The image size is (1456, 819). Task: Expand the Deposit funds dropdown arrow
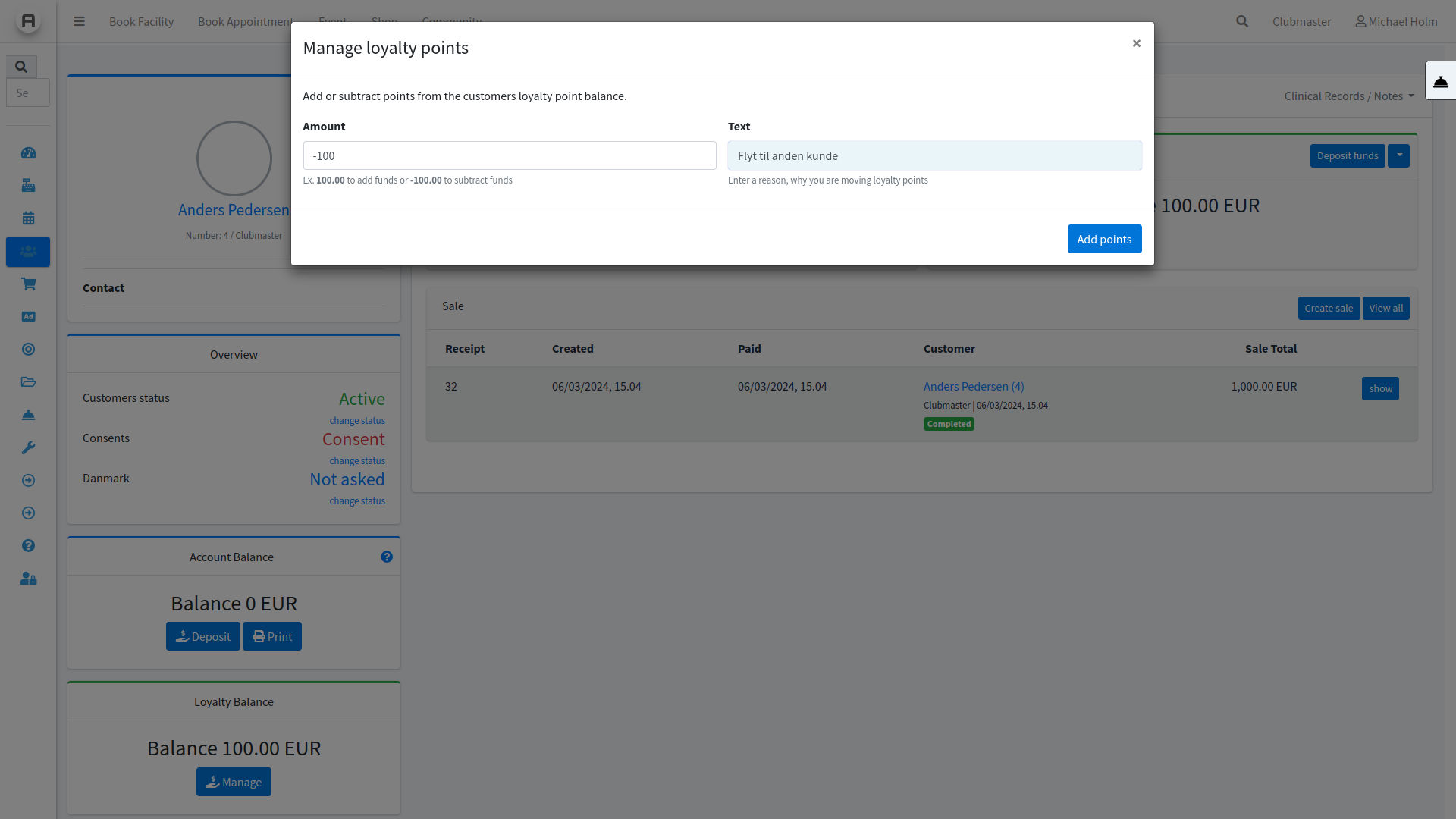(1398, 155)
